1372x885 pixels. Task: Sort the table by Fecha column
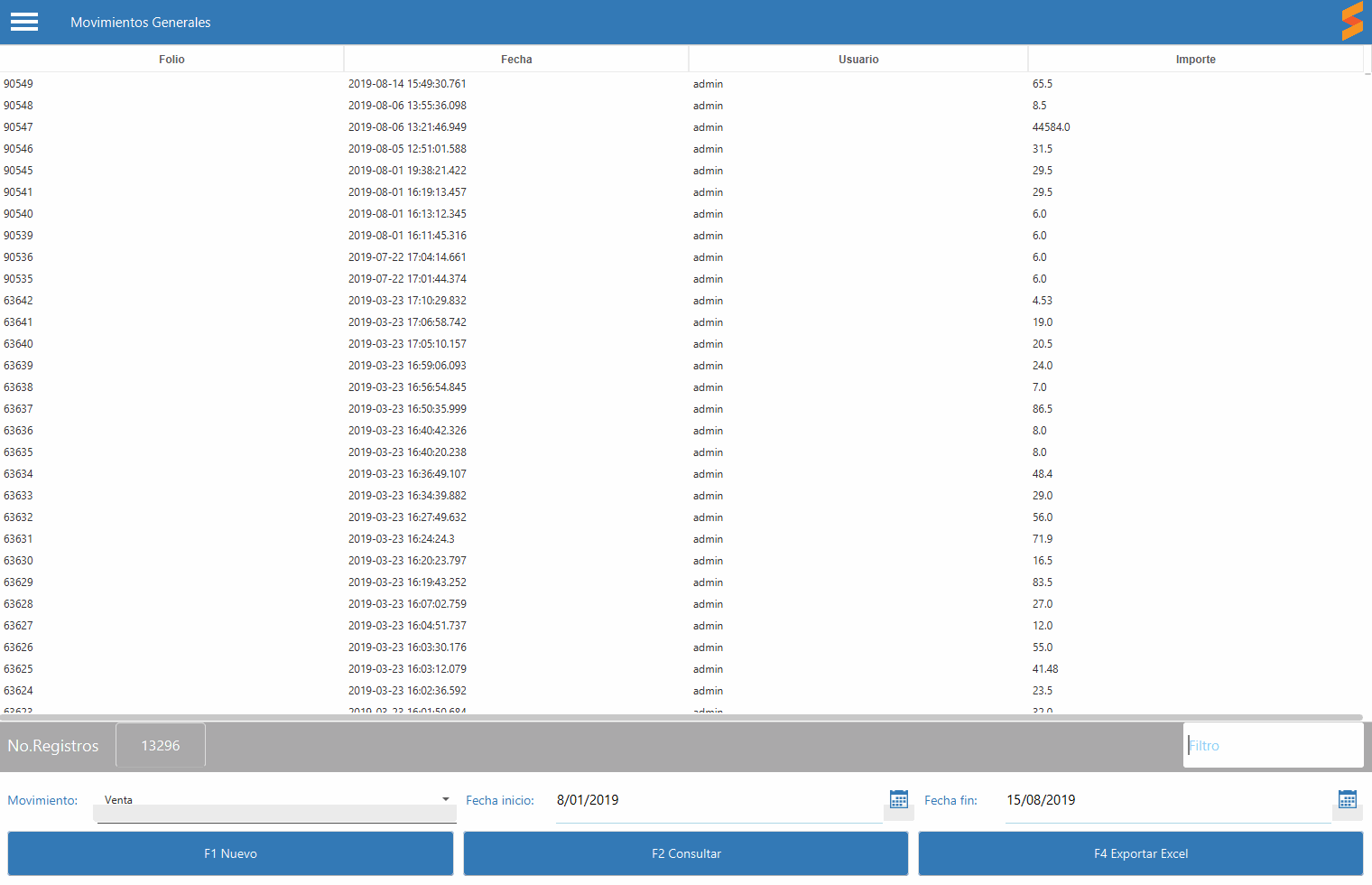(516, 60)
